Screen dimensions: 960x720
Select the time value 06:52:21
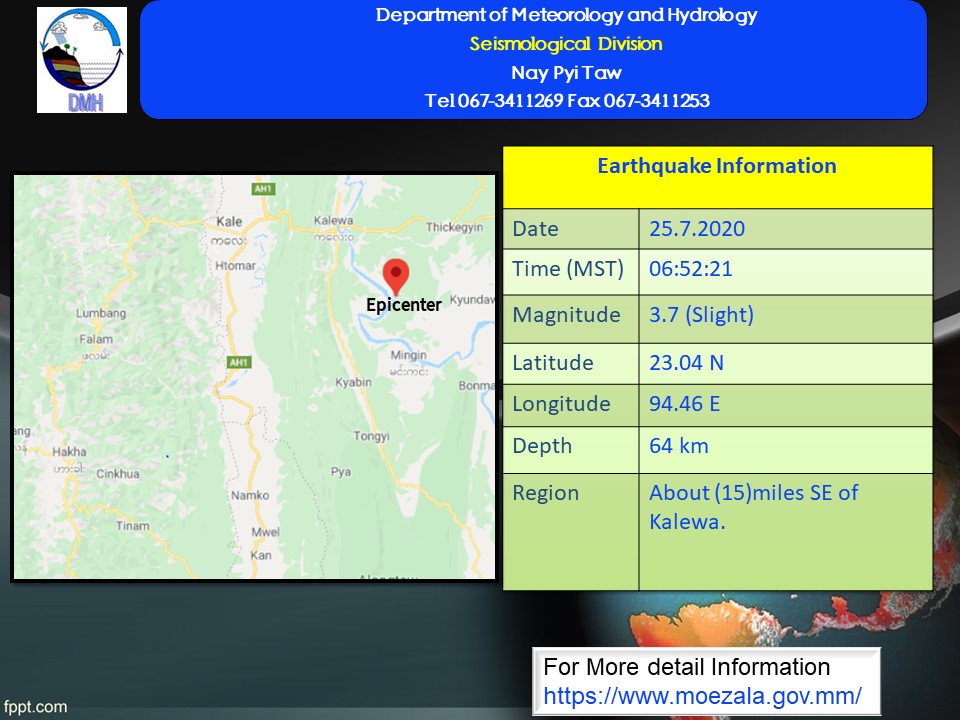click(x=691, y=269)
